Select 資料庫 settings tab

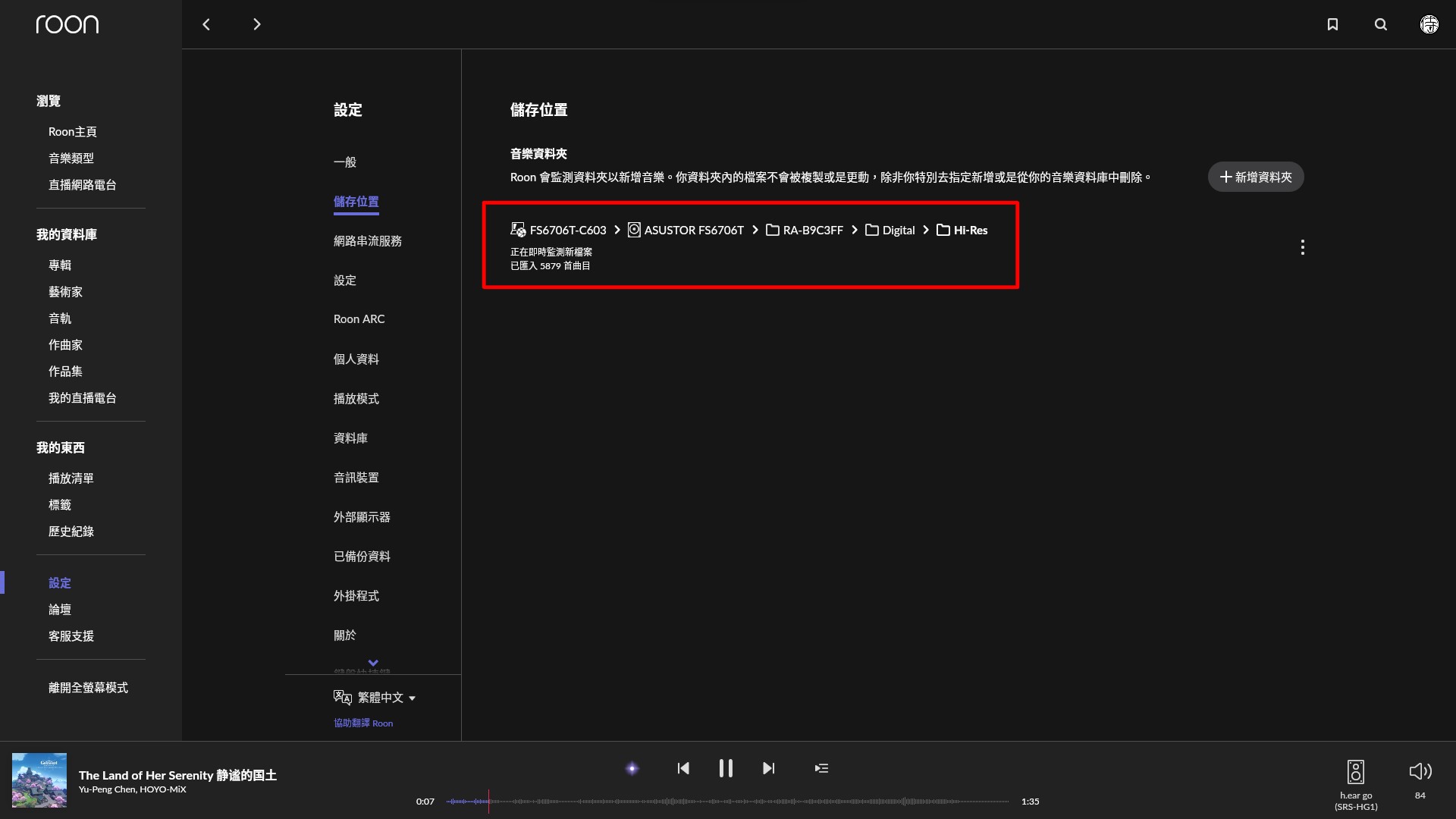350,438
